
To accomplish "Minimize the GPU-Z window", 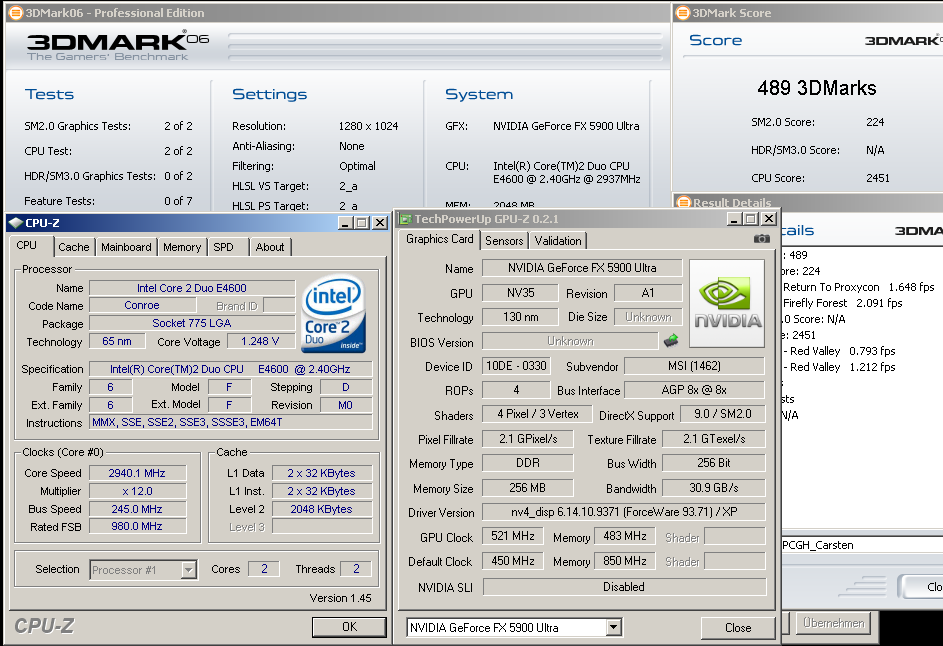I will (734, 219).
